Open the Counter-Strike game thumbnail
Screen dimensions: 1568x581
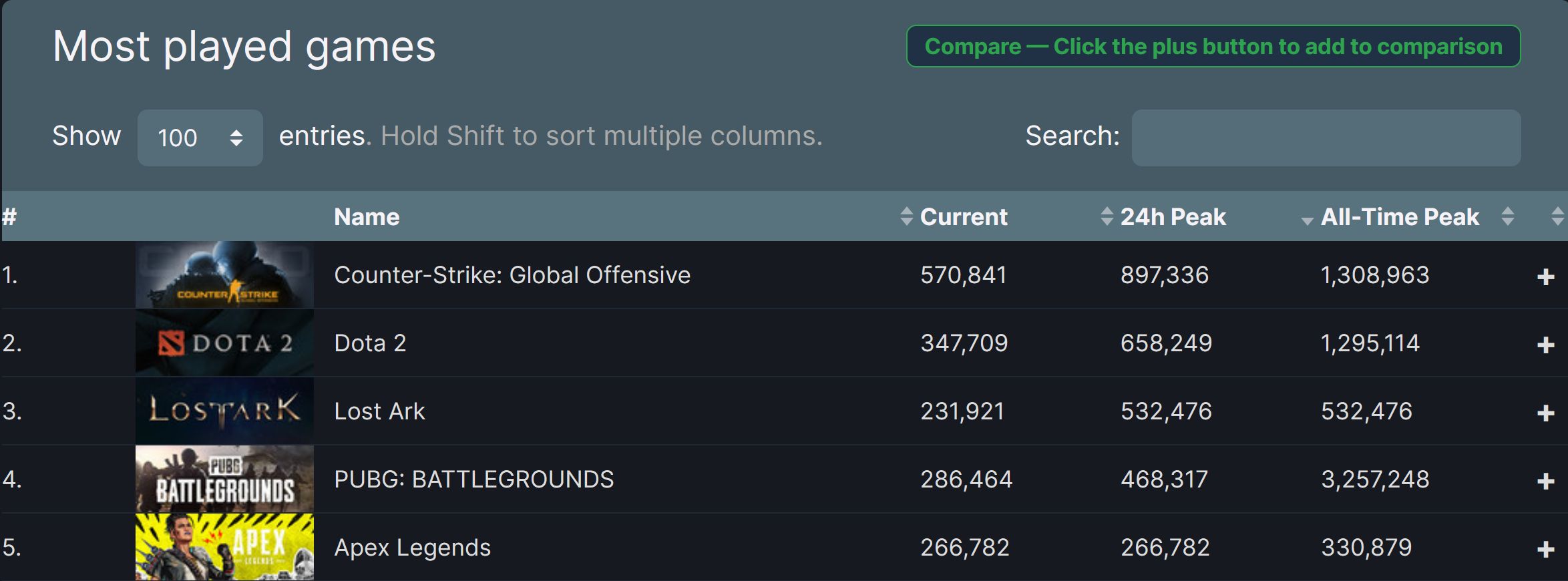pyautogui.click(x=224, y=274)
